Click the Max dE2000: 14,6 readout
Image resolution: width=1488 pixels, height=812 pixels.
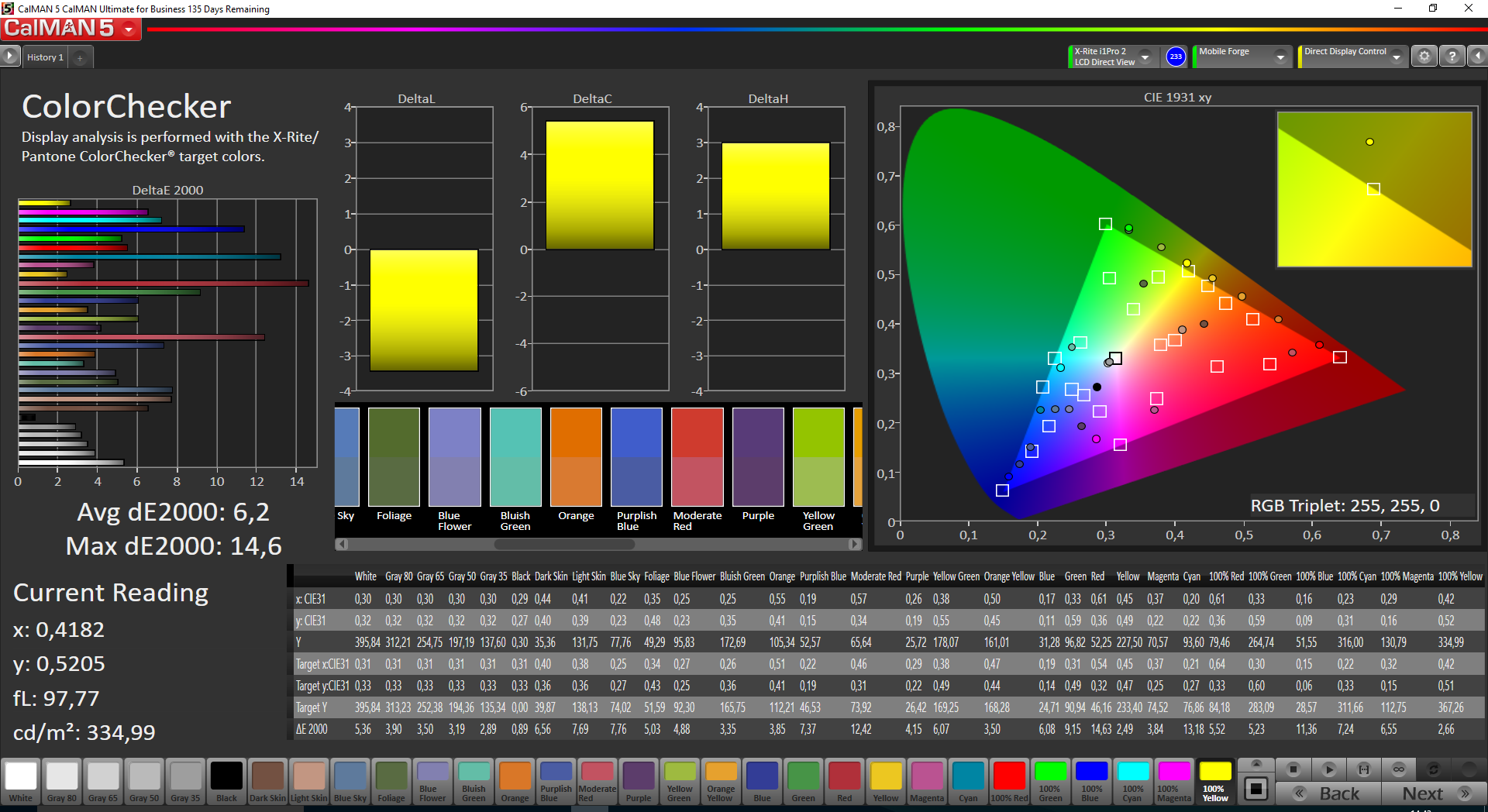pyautogui.click(x=174, y=546)
